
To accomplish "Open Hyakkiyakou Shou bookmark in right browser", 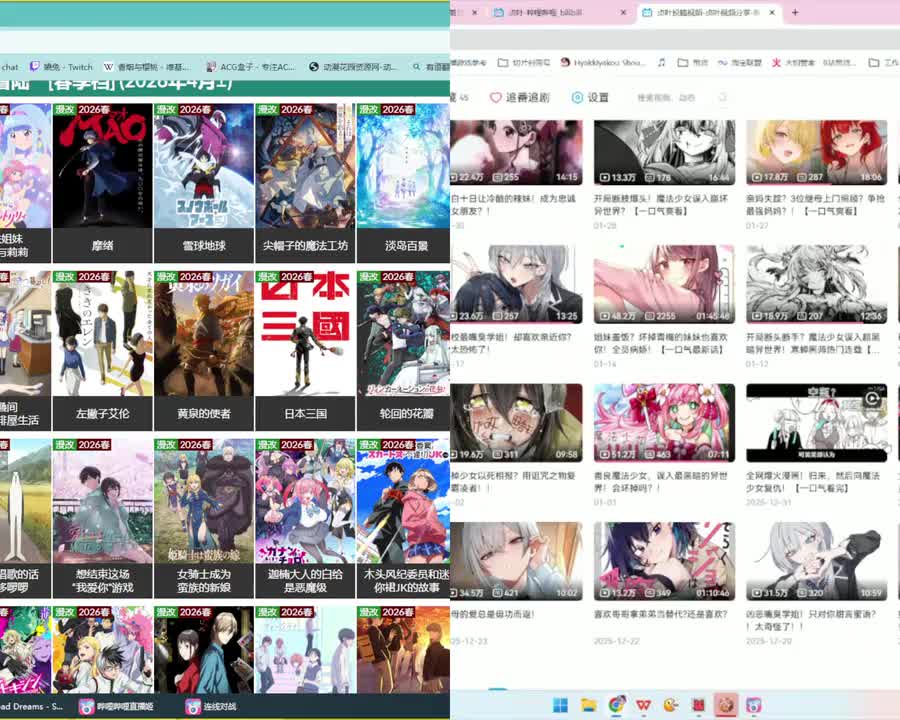I will [603, 63].
